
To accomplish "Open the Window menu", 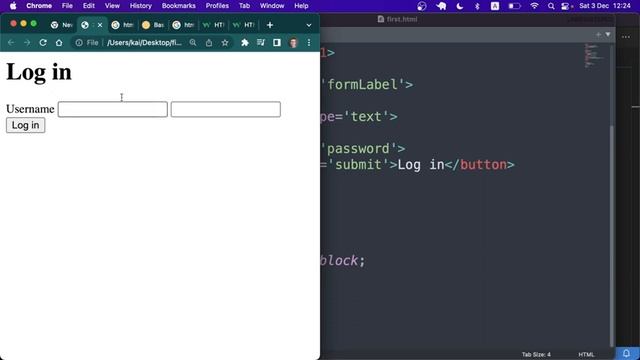I will (x=272, y=6).
